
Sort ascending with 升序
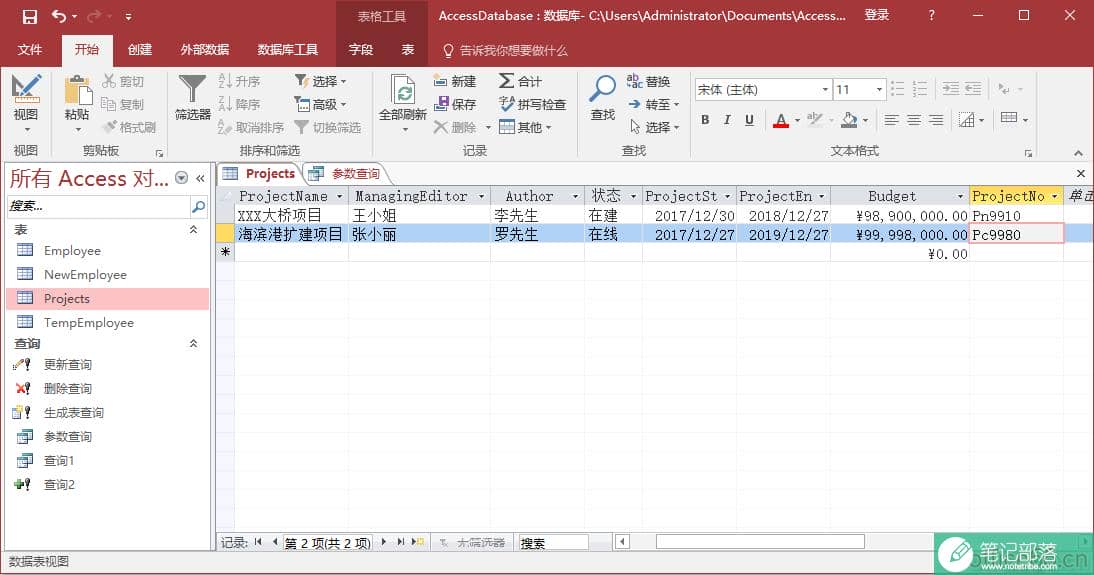coord(239,81)
